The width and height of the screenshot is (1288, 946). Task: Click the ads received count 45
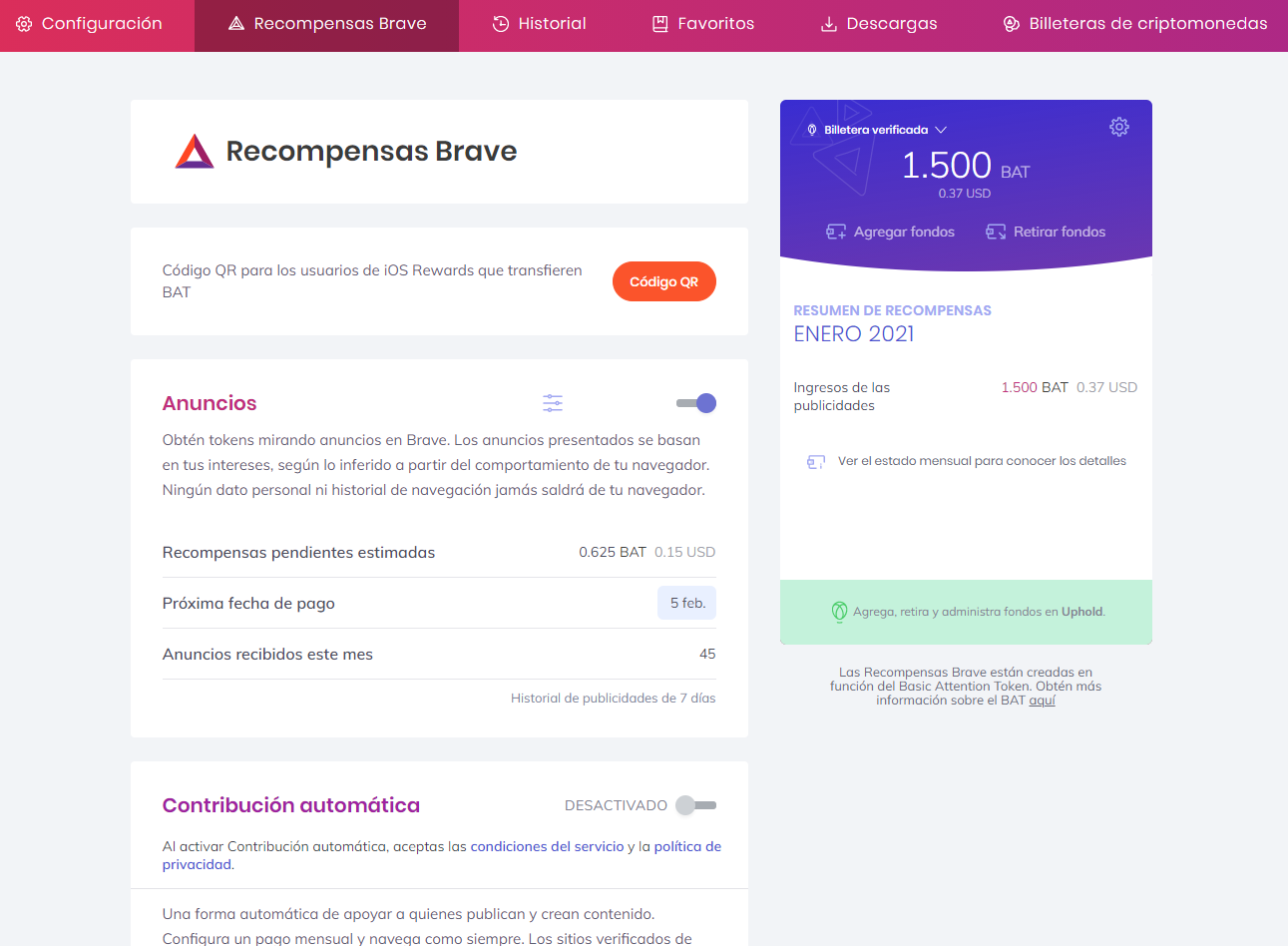coord(707,654)
